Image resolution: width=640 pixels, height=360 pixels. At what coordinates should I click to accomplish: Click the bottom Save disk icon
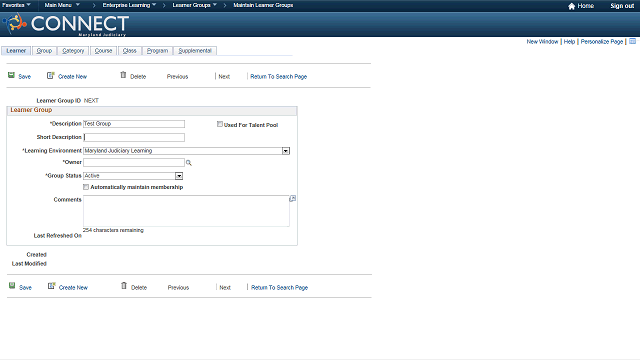pos(12,286)
